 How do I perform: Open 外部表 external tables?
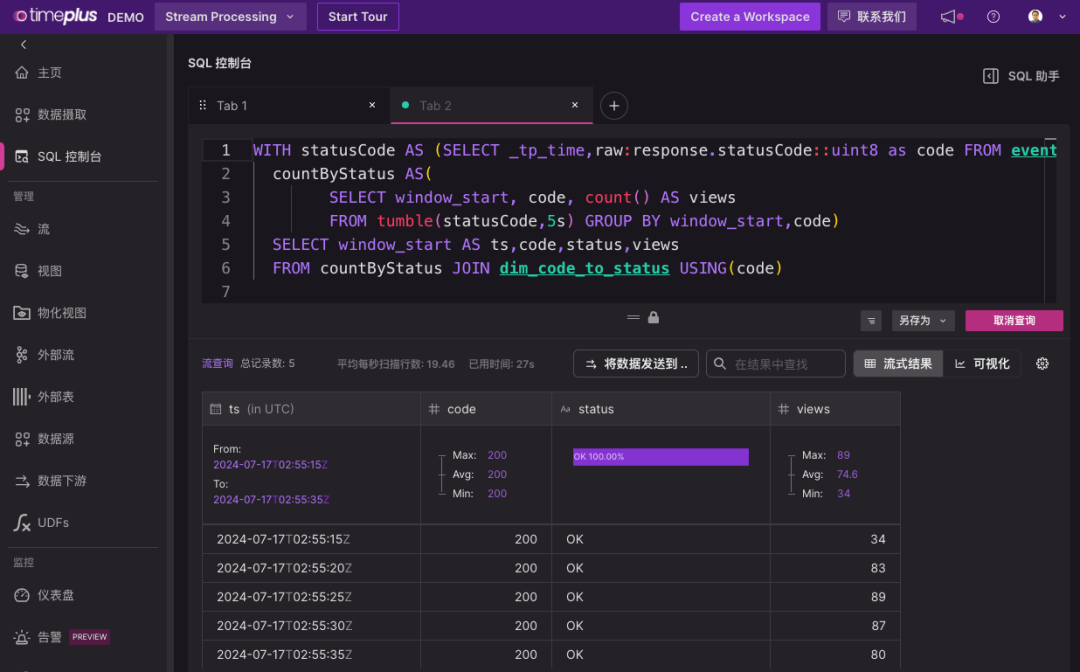[45, 397]
